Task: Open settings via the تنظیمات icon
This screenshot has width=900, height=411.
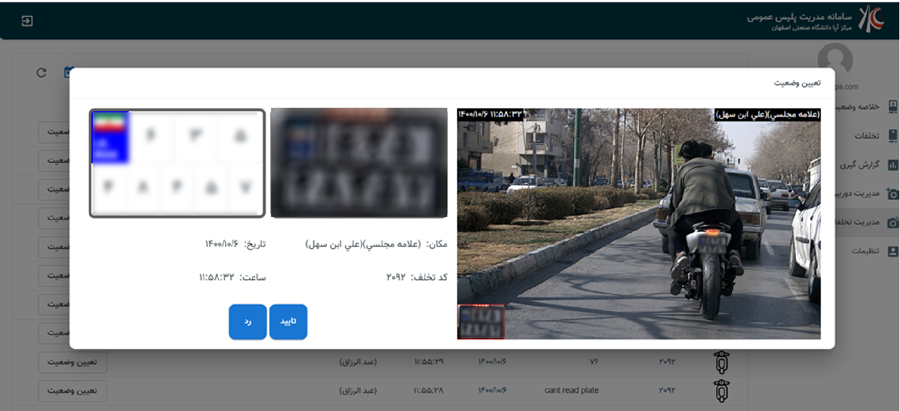Action: click(x=893, y=251)
